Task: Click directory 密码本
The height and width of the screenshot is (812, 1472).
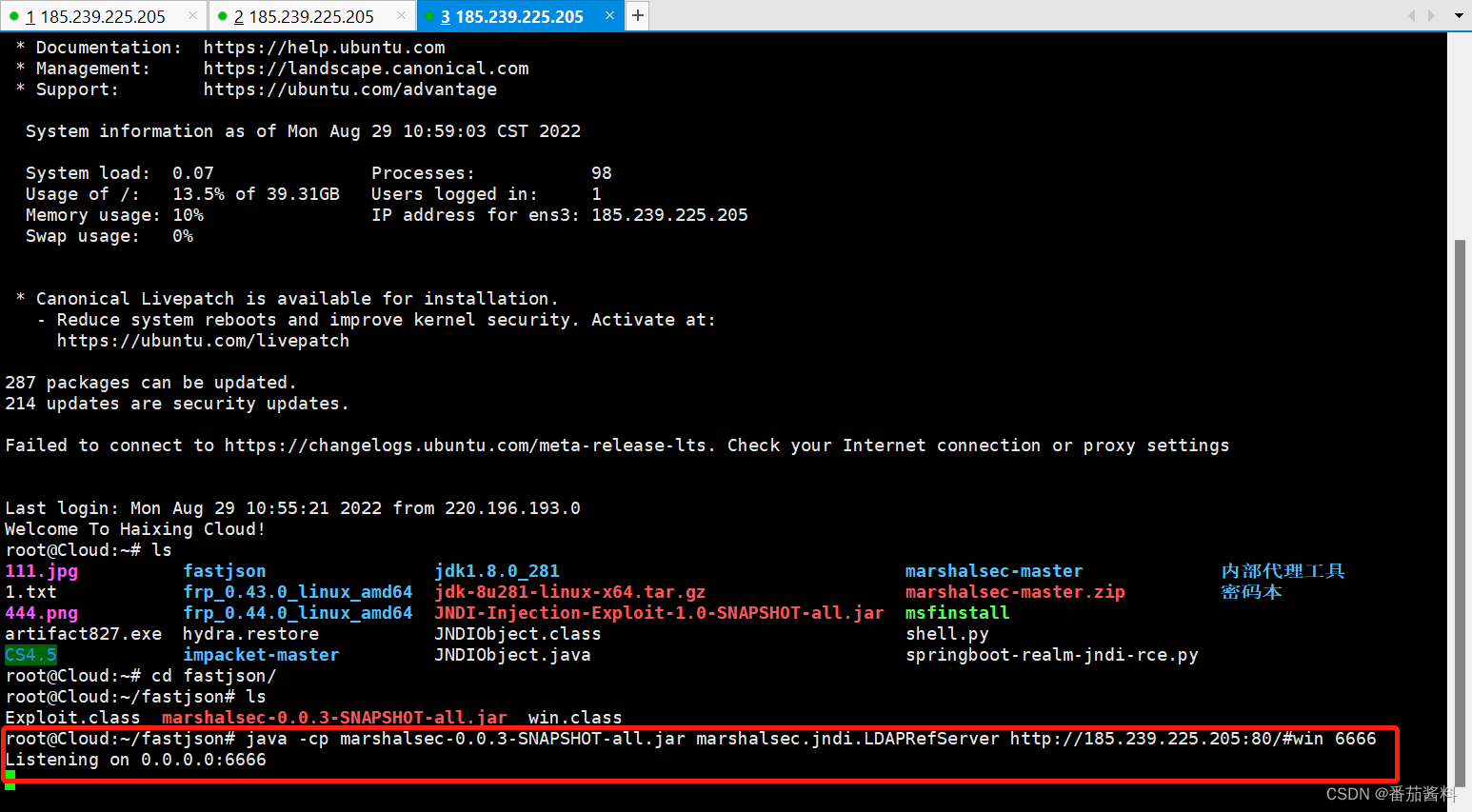Action: [1251, 592]
